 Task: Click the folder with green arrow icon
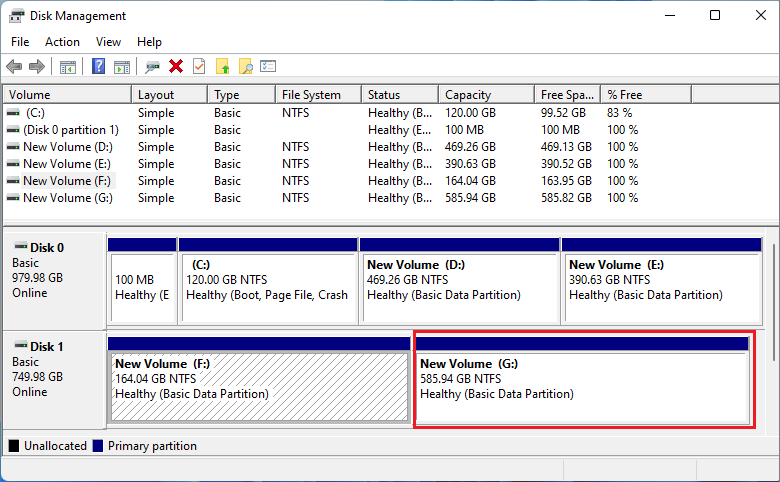tap(223, 67)
